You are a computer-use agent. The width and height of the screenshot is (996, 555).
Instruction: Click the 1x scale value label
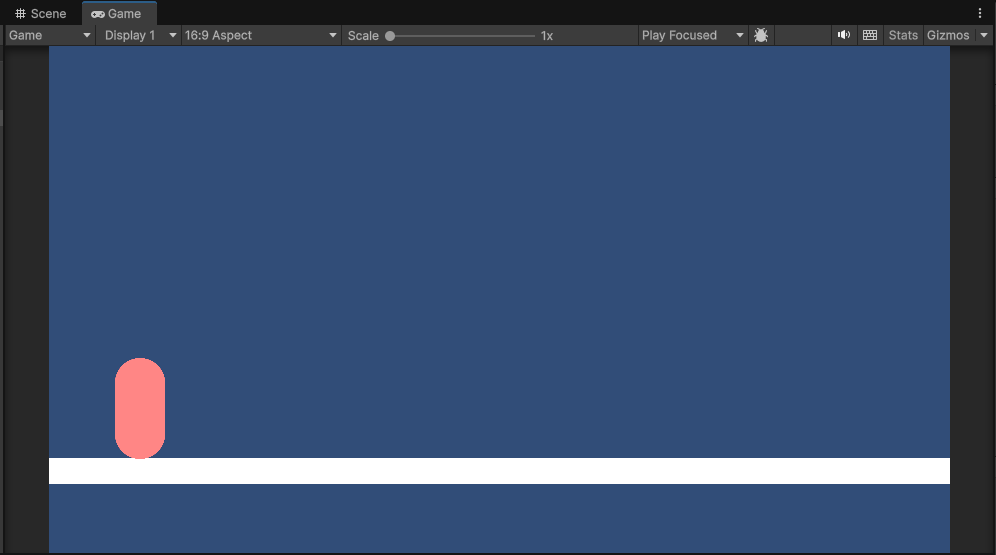pos(547,36)
